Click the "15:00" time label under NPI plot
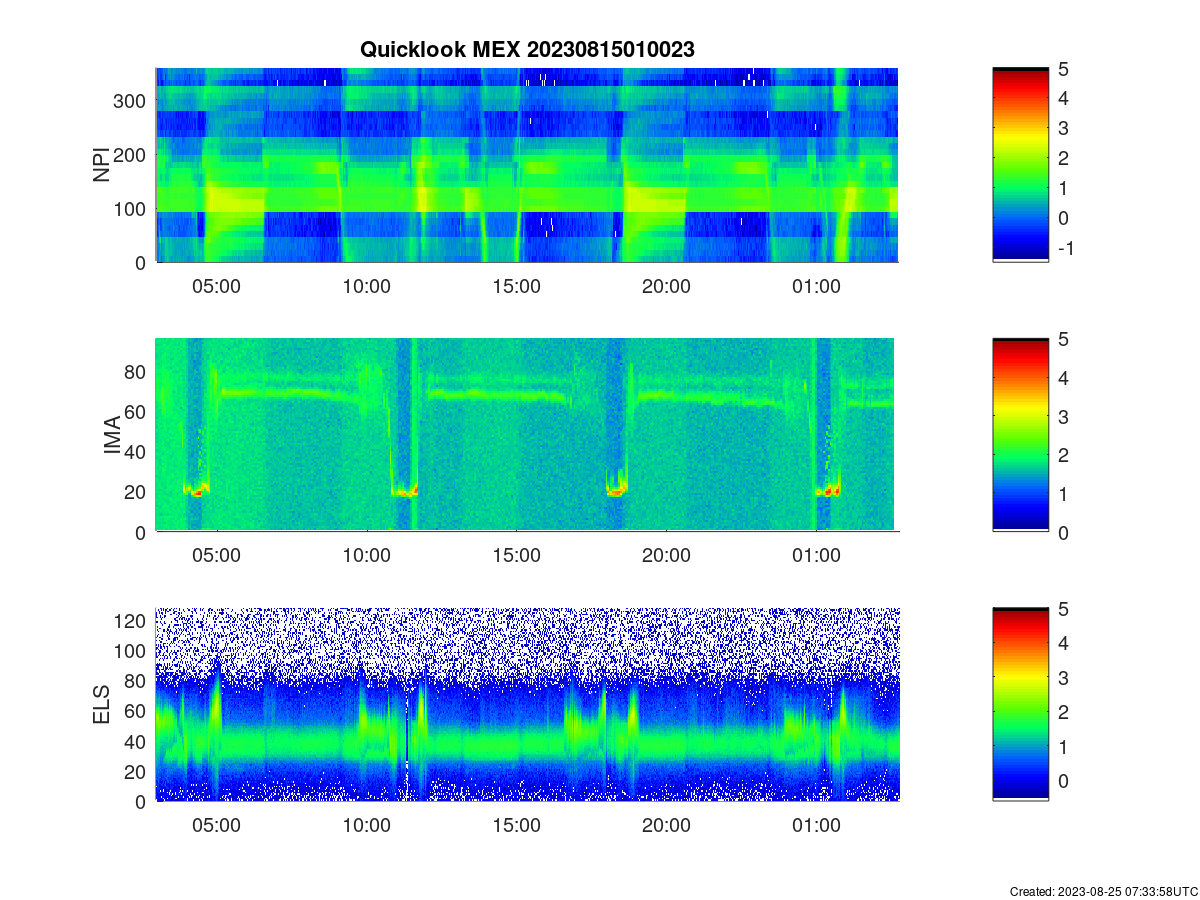The height and width of the screenshot is (900, 1200). [516, 286]
